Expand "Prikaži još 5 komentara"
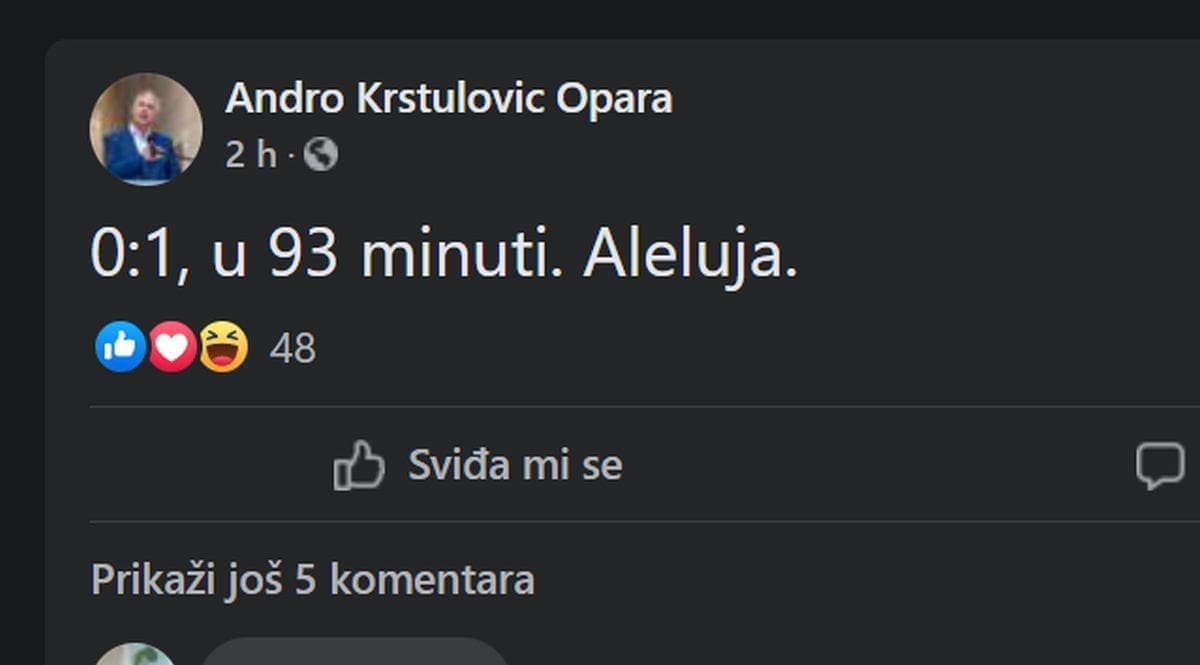This screenshot has width=1200, height=665. pos(312,580)
